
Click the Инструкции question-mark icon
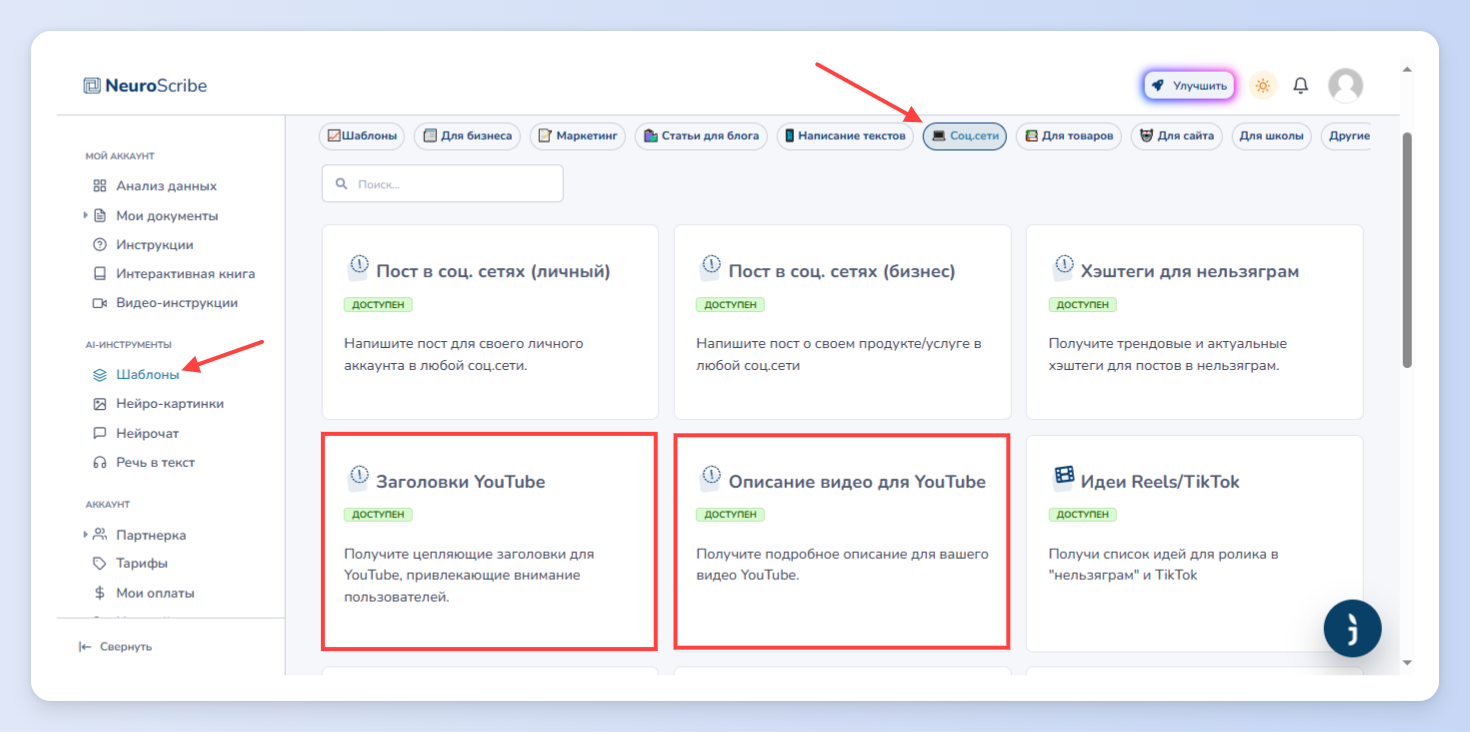click(x=99, y=245)
